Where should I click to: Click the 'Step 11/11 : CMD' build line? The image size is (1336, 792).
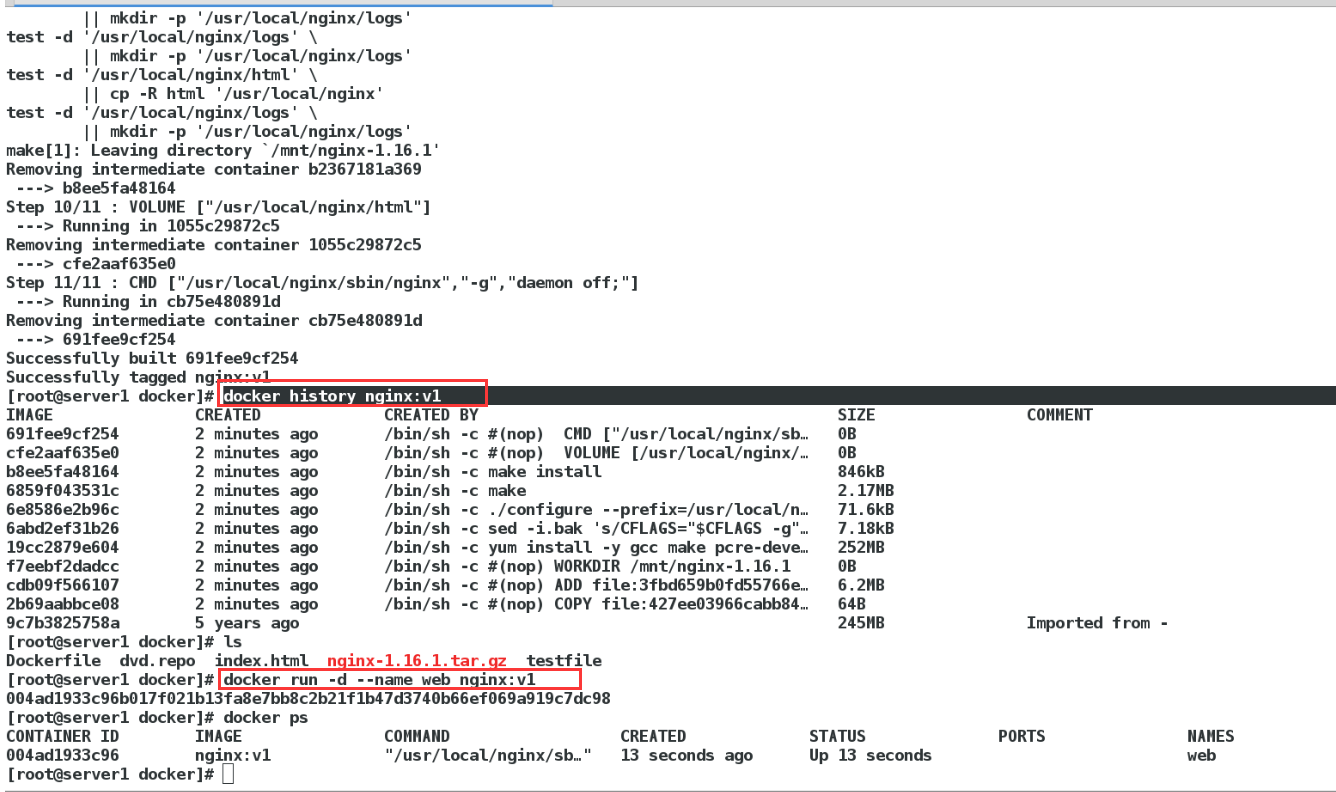point(322,283)
